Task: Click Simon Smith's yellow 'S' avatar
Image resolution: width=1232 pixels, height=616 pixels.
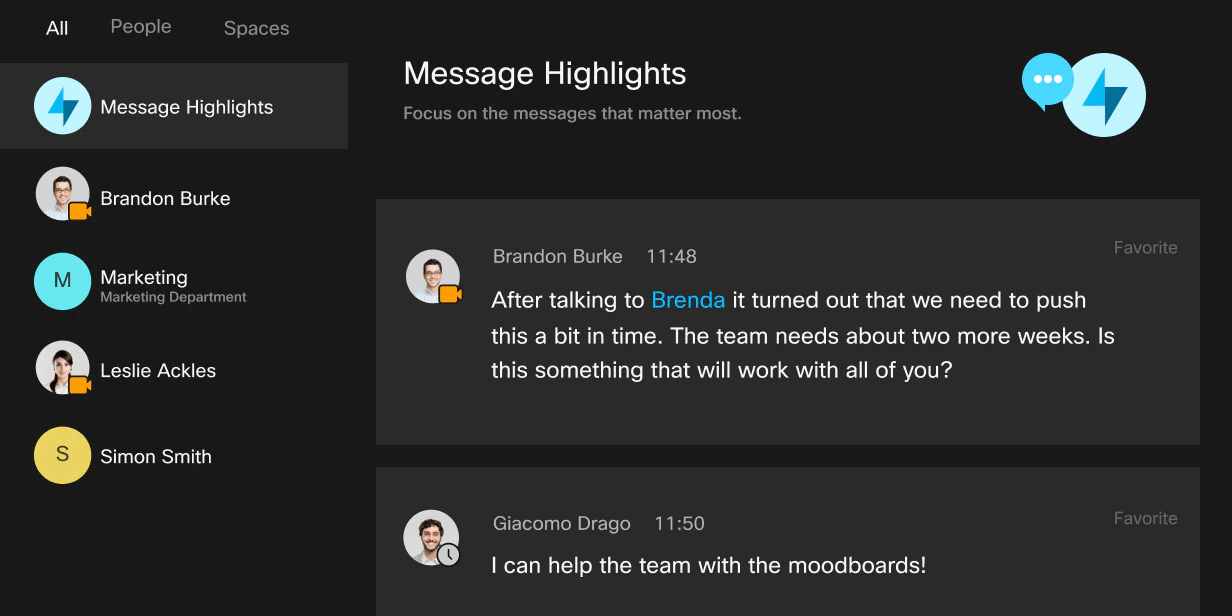Action: click(62, 455)
